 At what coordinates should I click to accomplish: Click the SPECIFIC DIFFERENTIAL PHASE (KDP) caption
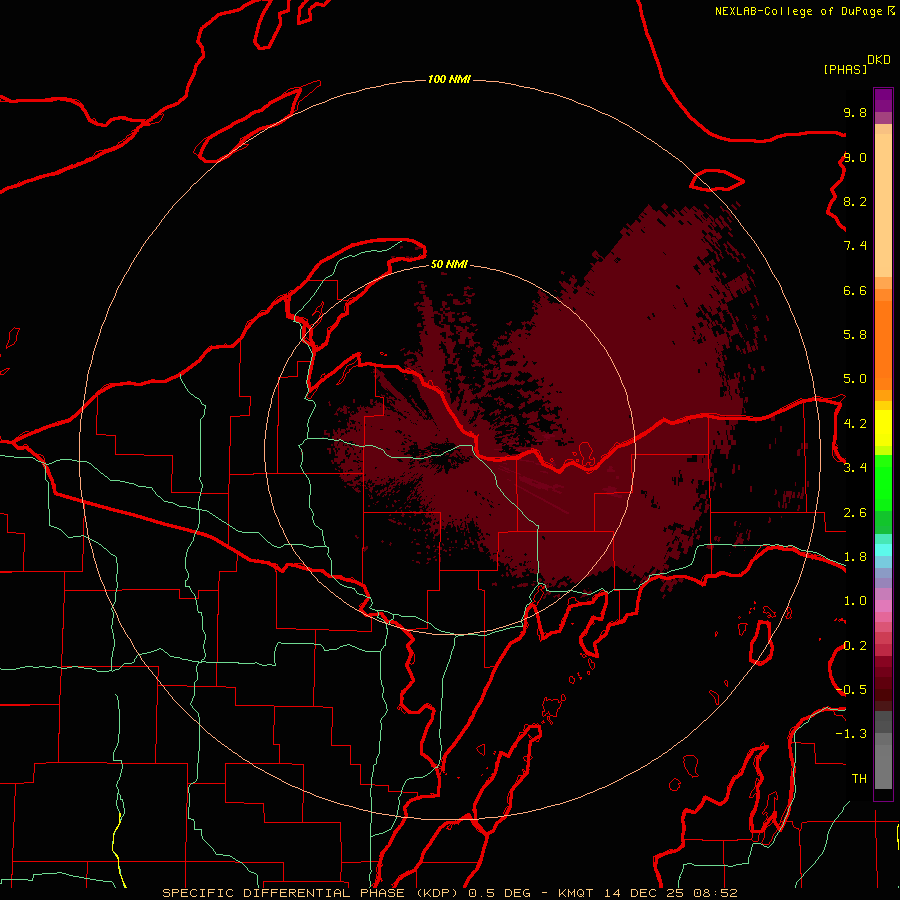tap(312, 893)
